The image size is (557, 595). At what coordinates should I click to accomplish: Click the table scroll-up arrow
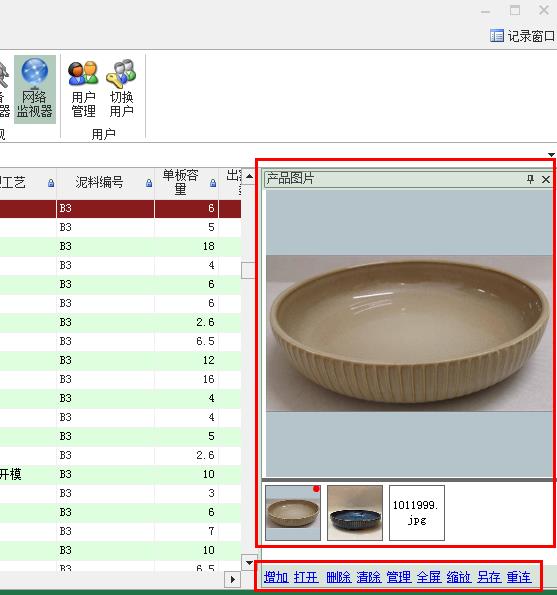tap(249, 176)
